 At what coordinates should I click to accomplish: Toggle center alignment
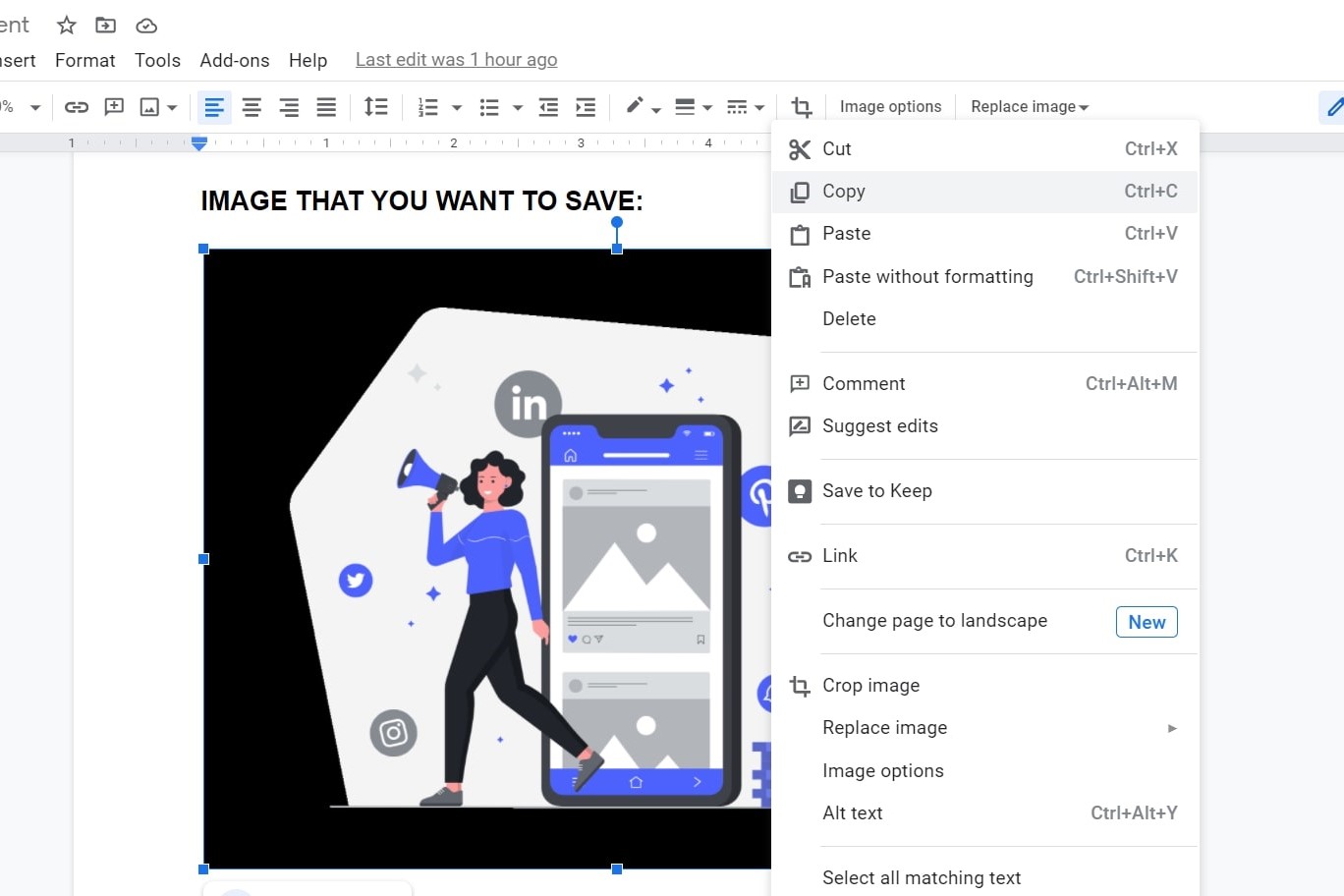(252, 107)
